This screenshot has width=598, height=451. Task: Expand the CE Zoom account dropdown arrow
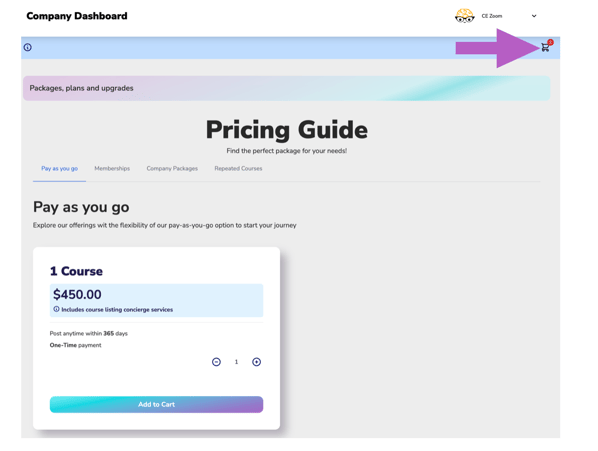[x=534, y=16]
